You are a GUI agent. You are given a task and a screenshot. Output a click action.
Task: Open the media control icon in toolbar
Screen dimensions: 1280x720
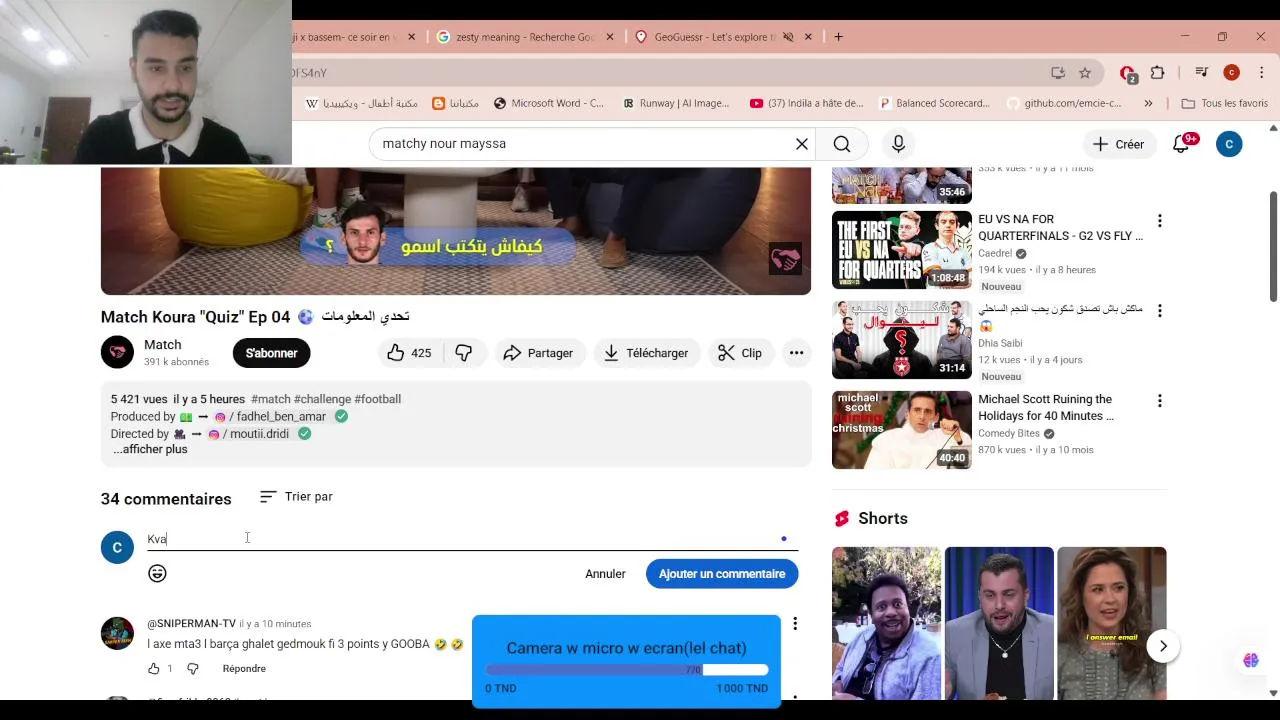1202,73
